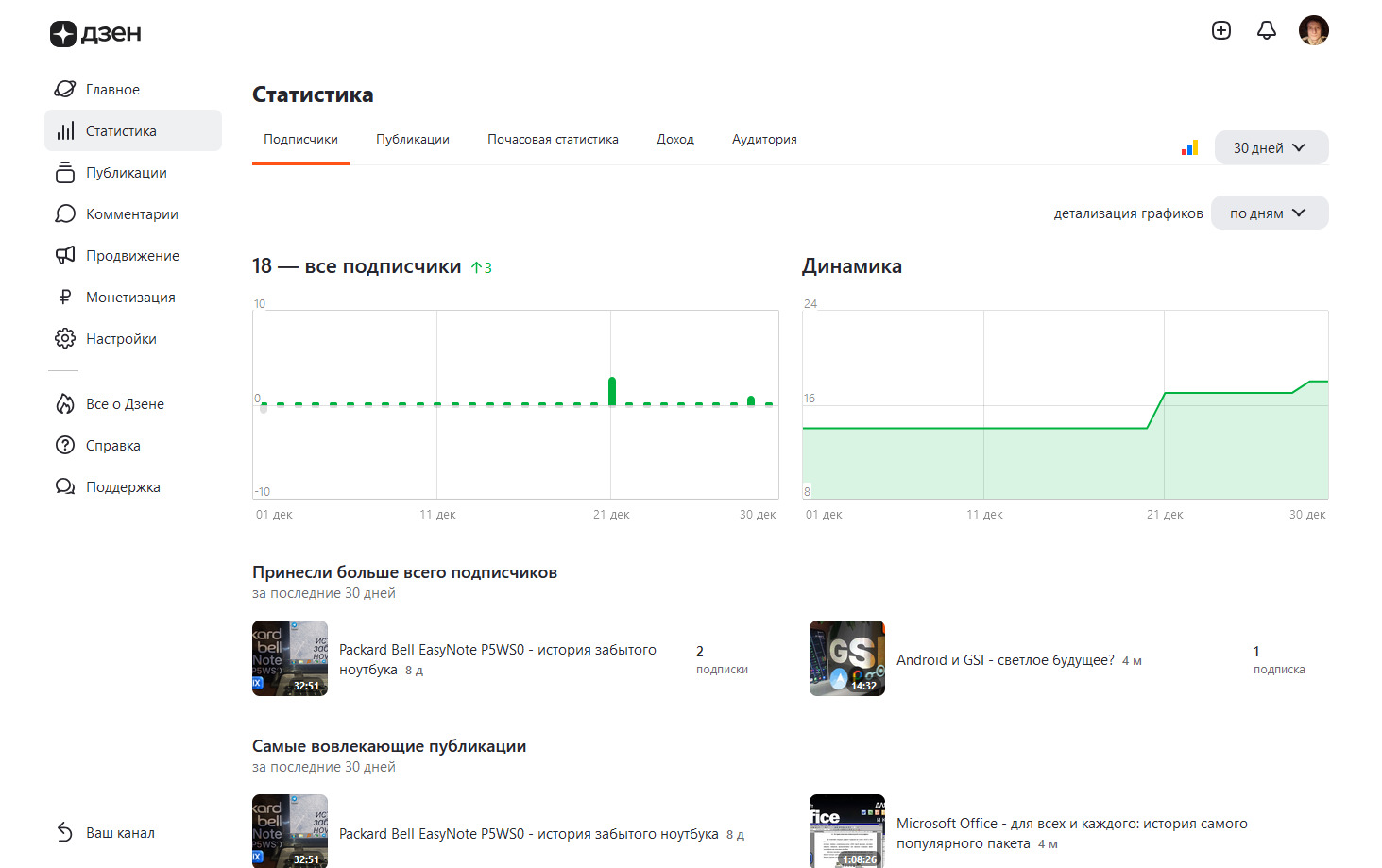Click the '18 — все подписчики' heading
The image size is (1382, 868).
pyautogui.click(x=357, y=266)
